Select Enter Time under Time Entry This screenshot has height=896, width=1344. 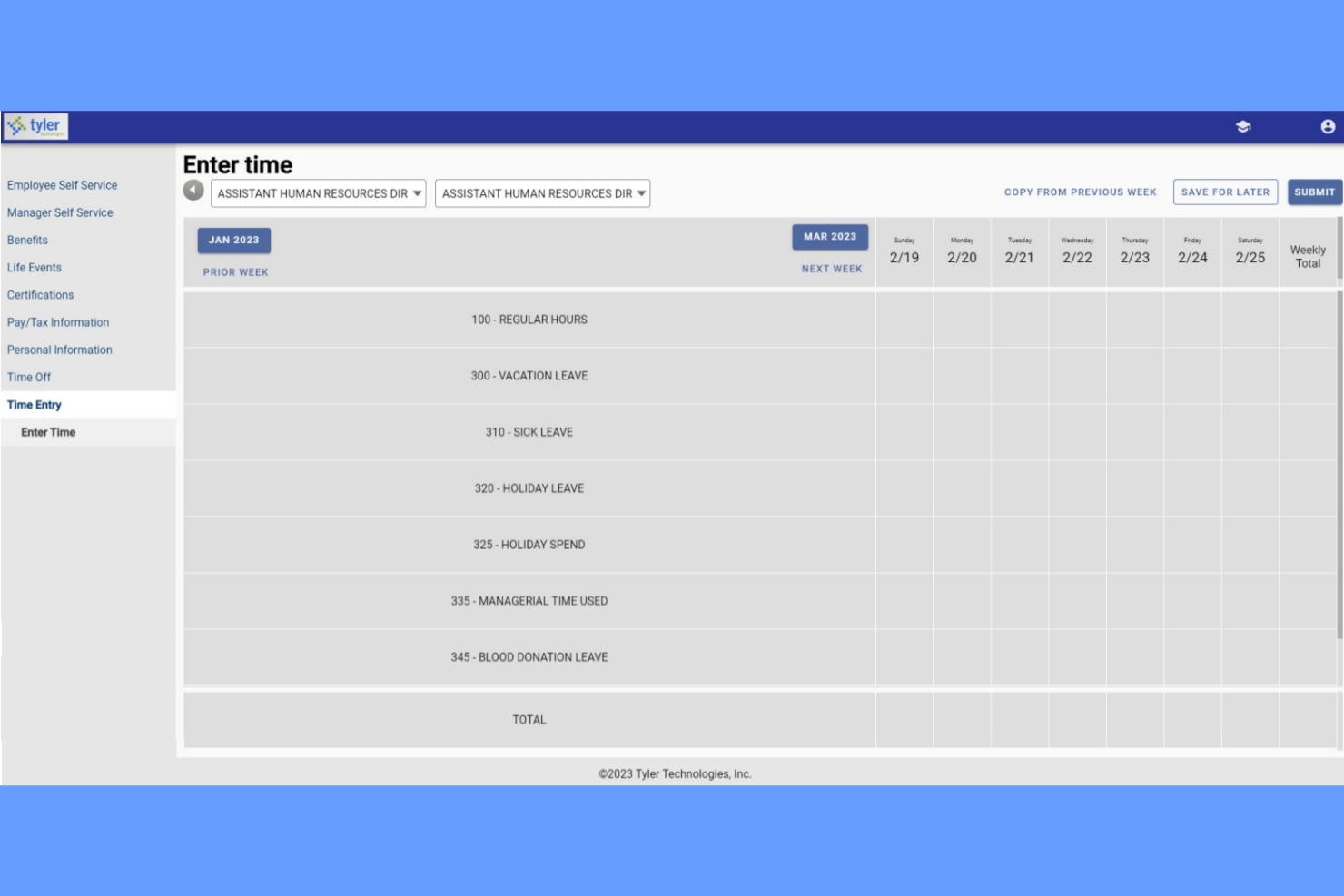[x=47, y=432]
